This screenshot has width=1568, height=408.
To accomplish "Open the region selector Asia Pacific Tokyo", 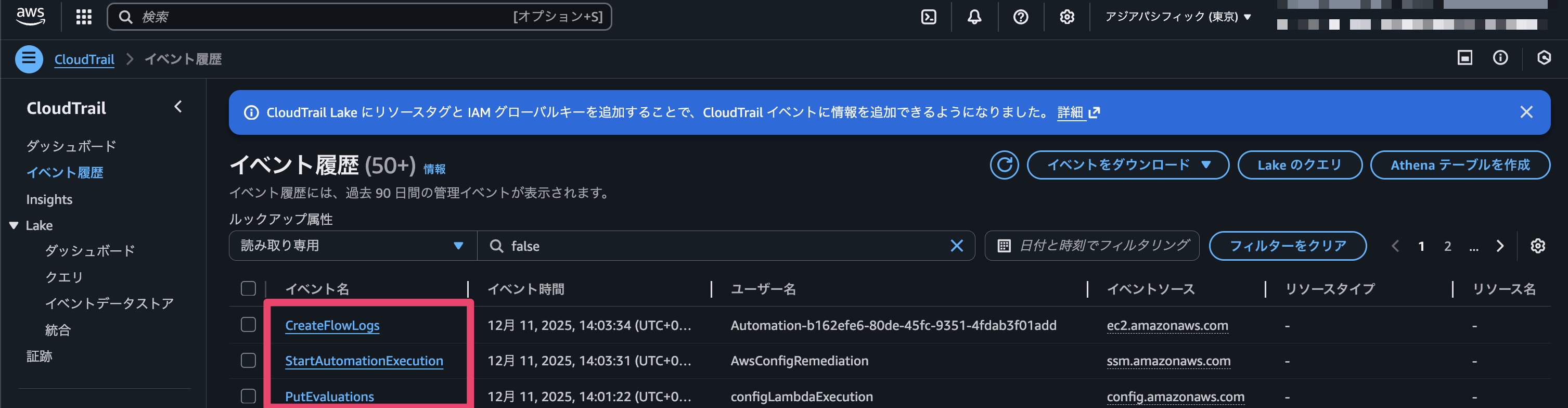I will 1178,17.
